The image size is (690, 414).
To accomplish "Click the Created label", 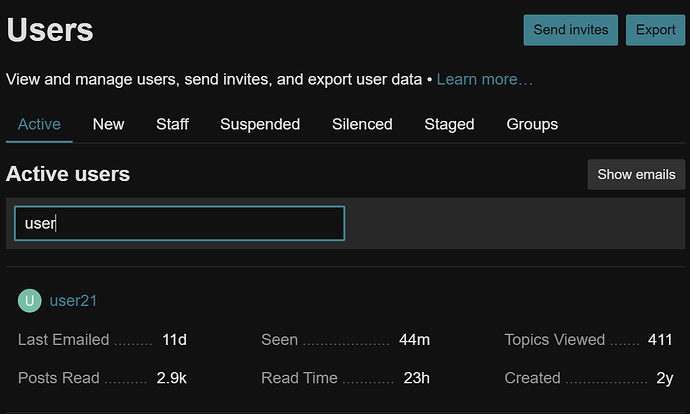I will coord(532,378).
